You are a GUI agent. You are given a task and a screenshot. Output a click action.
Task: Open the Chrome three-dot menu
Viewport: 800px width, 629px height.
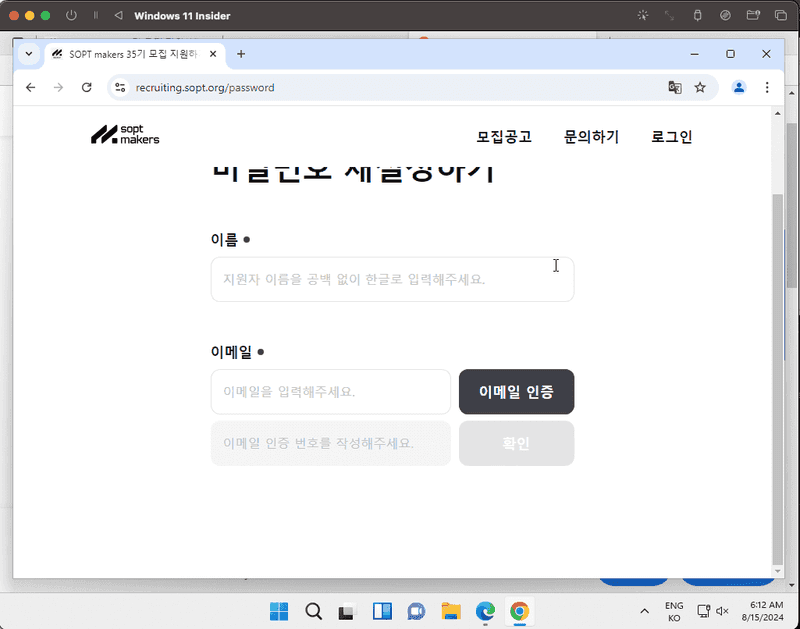(x=766, y=87)
